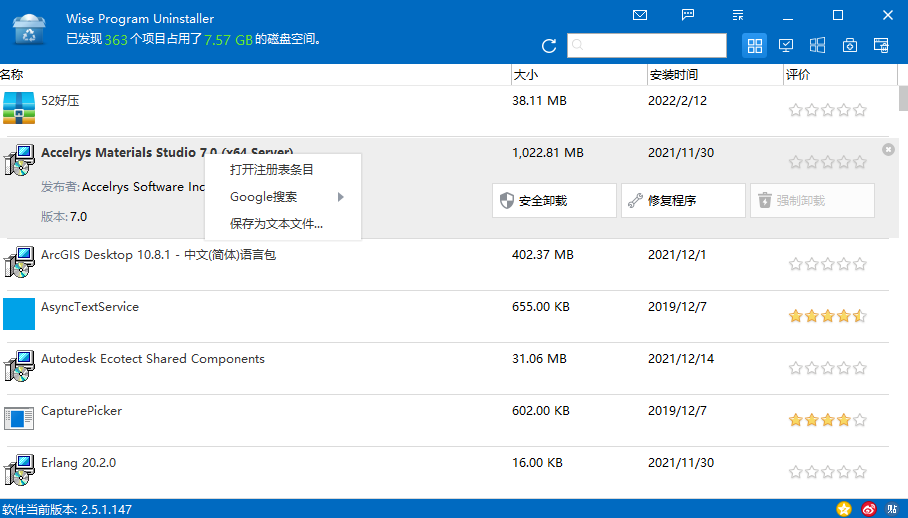Switch to Windows apps view icon
Image resolution: width=908 pixels, height=518 pixels.
pyautogui.click(x=818, y=45)
